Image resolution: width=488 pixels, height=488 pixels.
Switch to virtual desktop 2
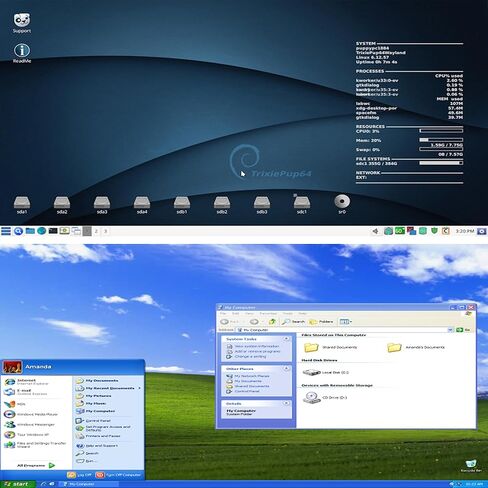click(96, 231)
